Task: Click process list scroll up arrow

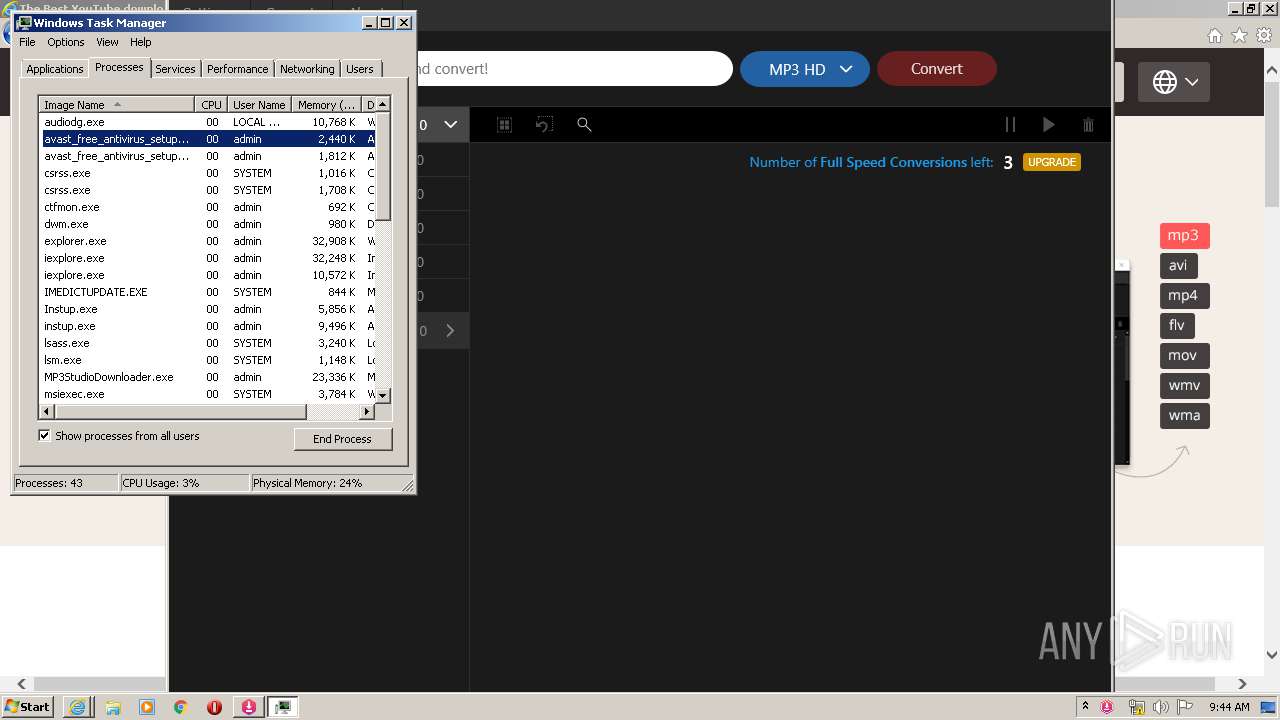Action: (383, 104)
